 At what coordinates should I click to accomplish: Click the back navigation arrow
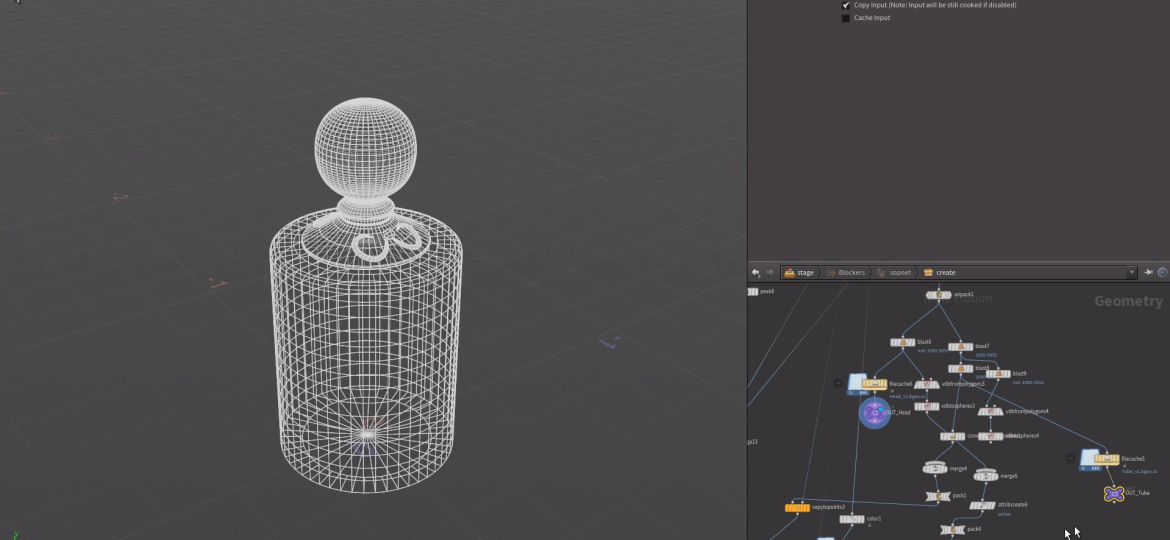pos(756,272)
